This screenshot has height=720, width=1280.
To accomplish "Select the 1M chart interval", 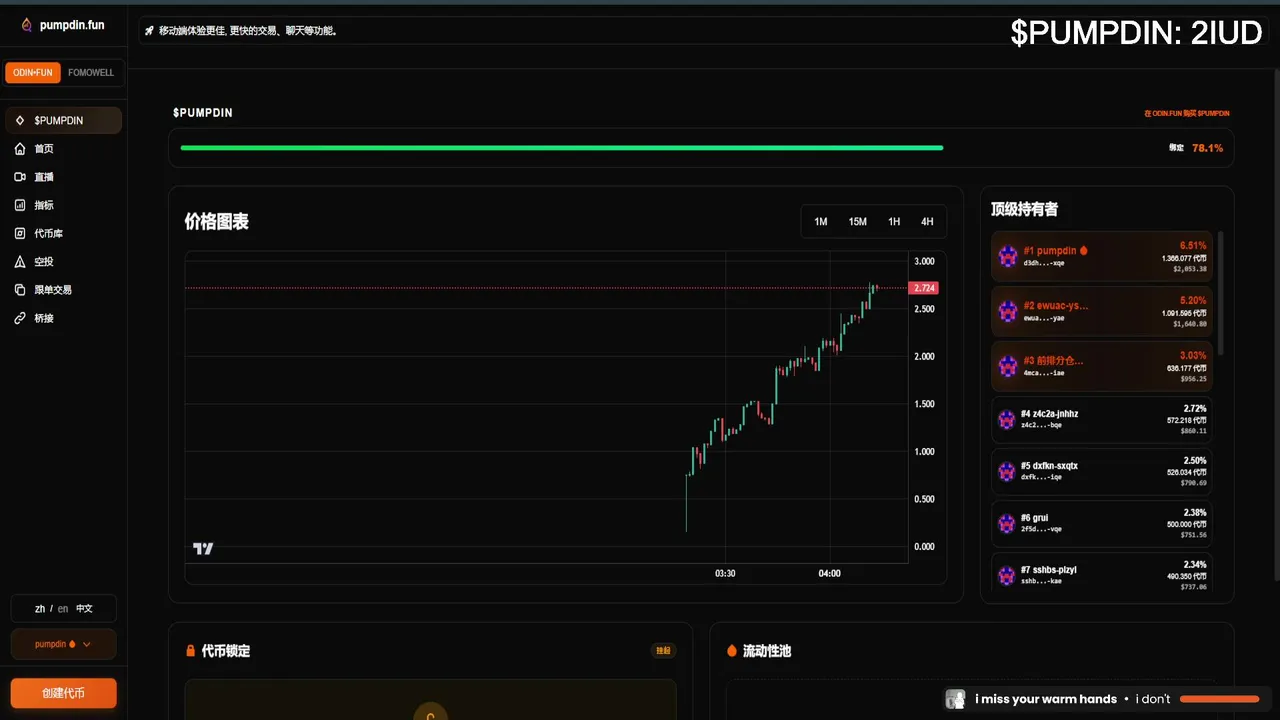I will point(821,222).
